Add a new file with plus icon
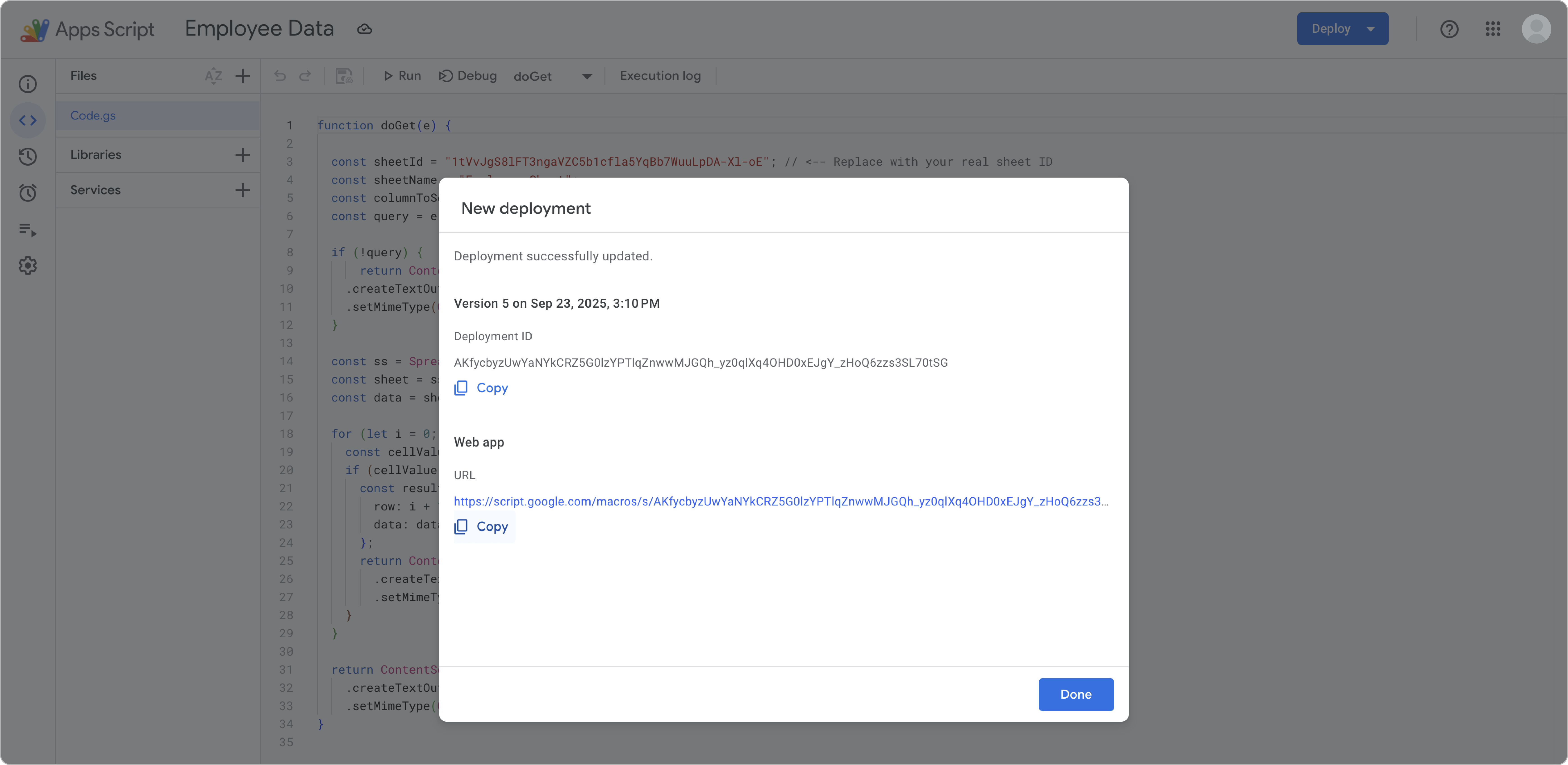1568x765 pixels. tap(242, 76)
